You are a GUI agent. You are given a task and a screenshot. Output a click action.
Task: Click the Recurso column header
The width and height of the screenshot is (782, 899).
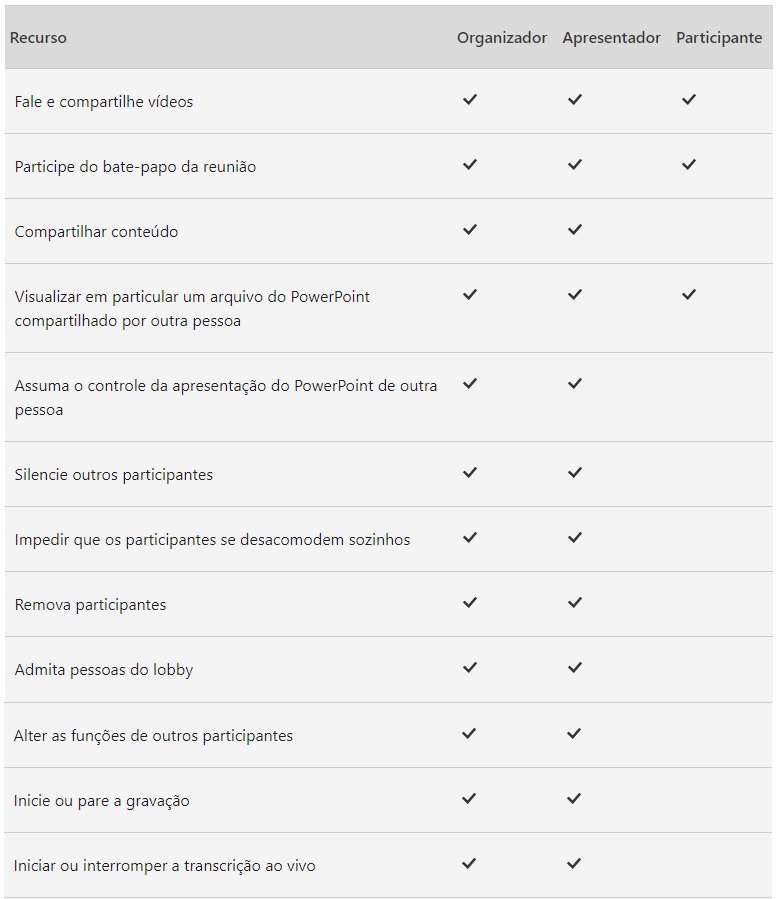pyautogui.click(x=38, y=38)
